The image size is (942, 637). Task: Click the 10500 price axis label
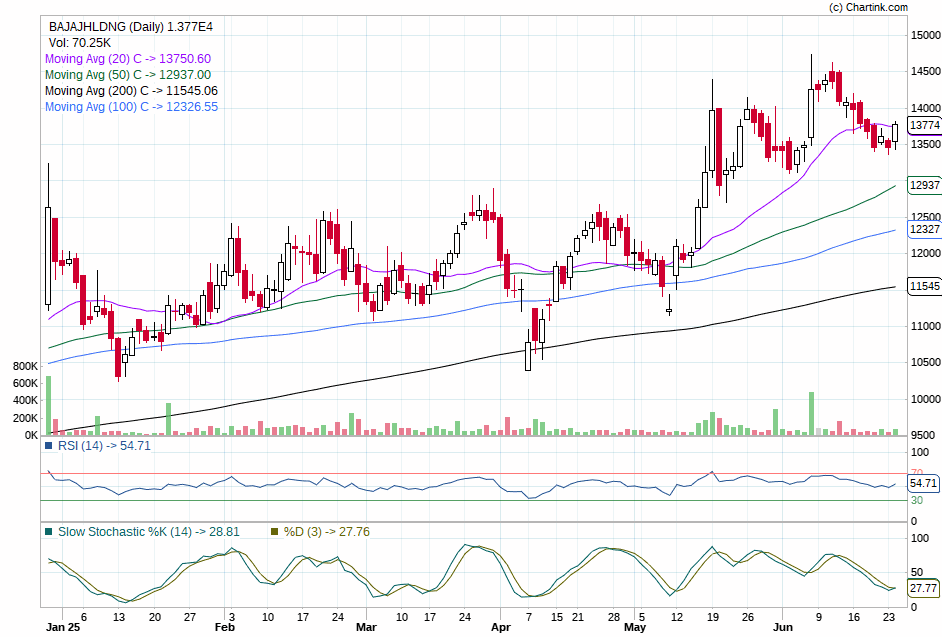point(926,362)
